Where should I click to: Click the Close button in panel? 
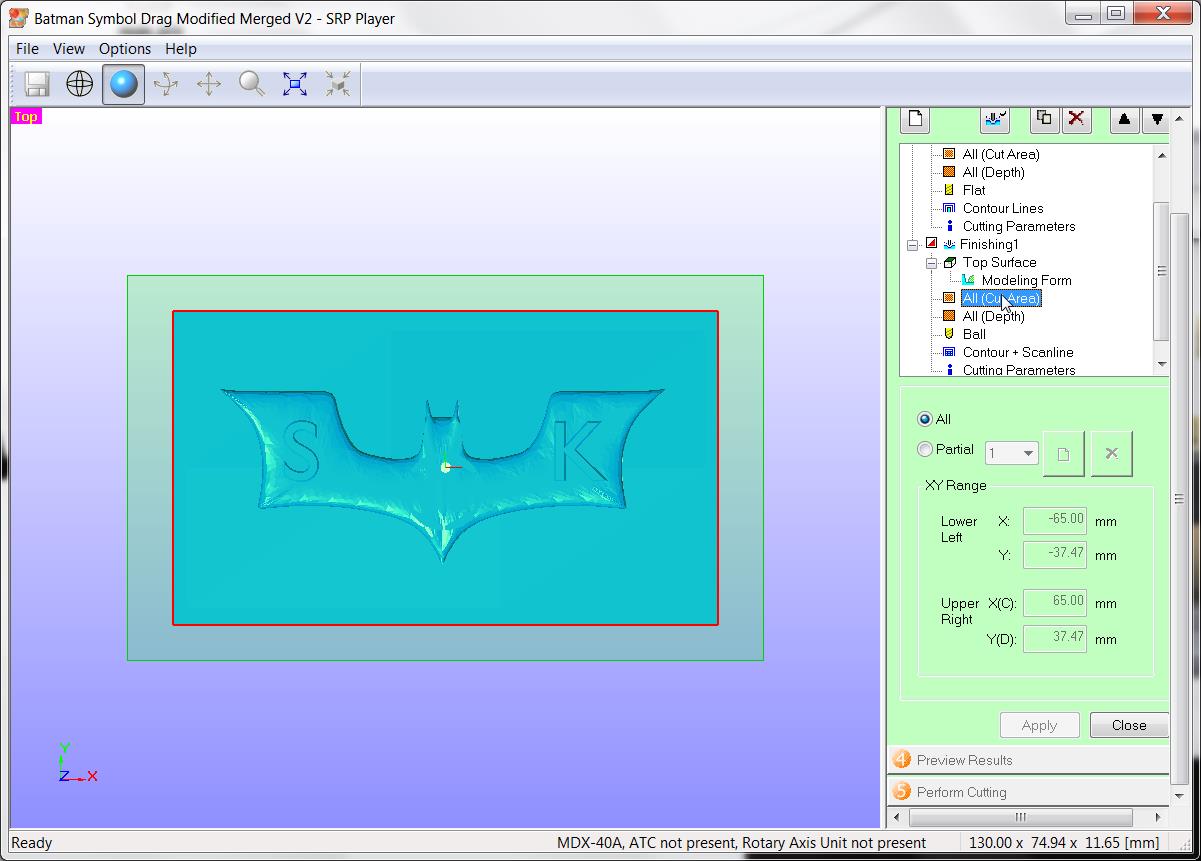(x=1129, y=725)
